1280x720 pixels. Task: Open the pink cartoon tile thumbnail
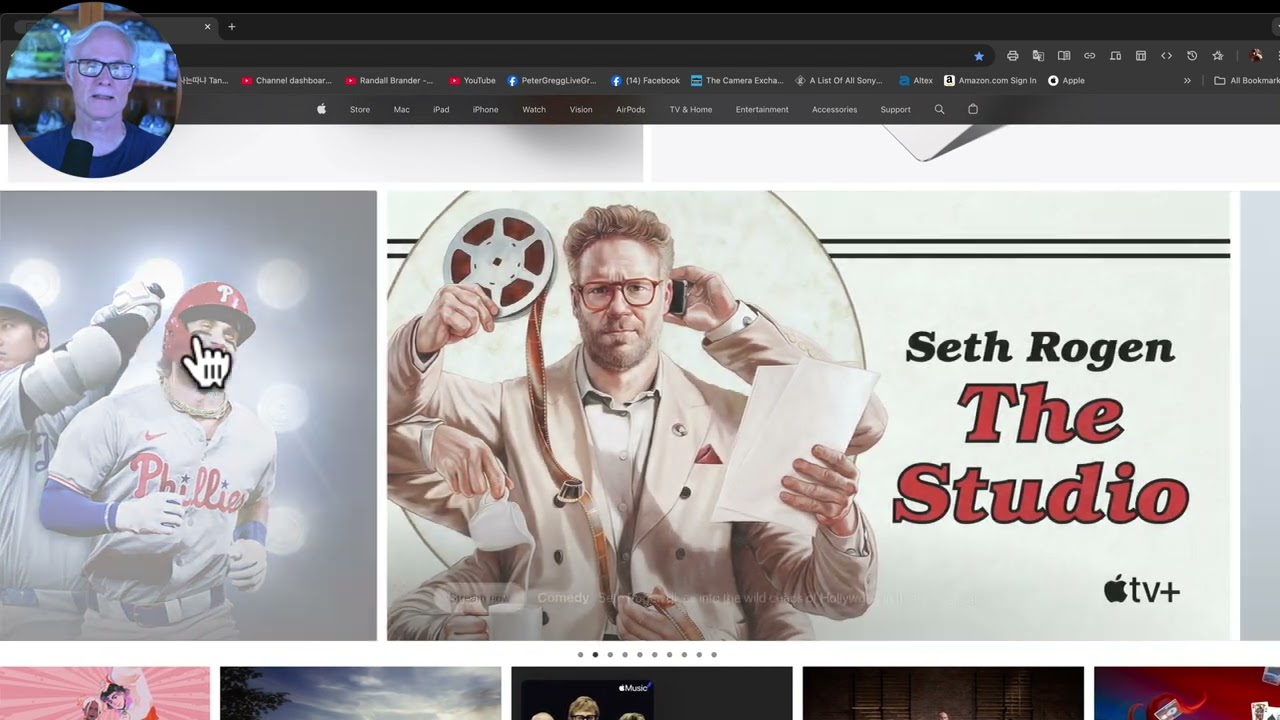point(105,693)
